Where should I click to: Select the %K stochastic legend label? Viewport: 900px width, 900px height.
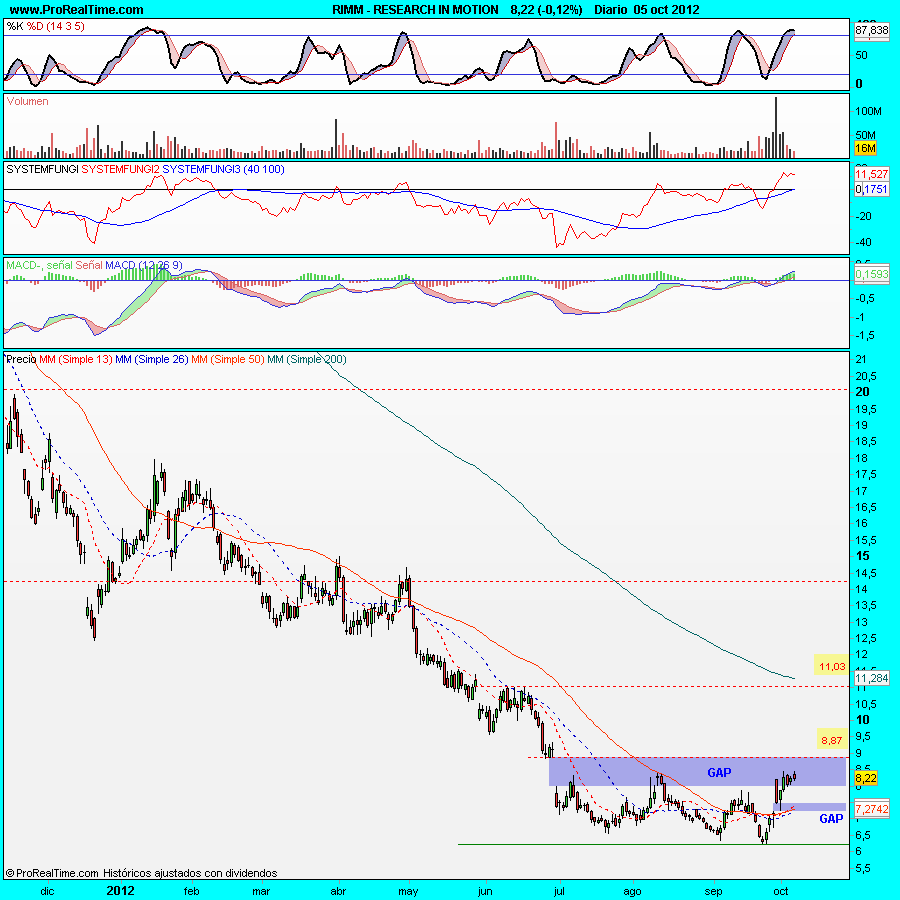click(x=14, y=26)
